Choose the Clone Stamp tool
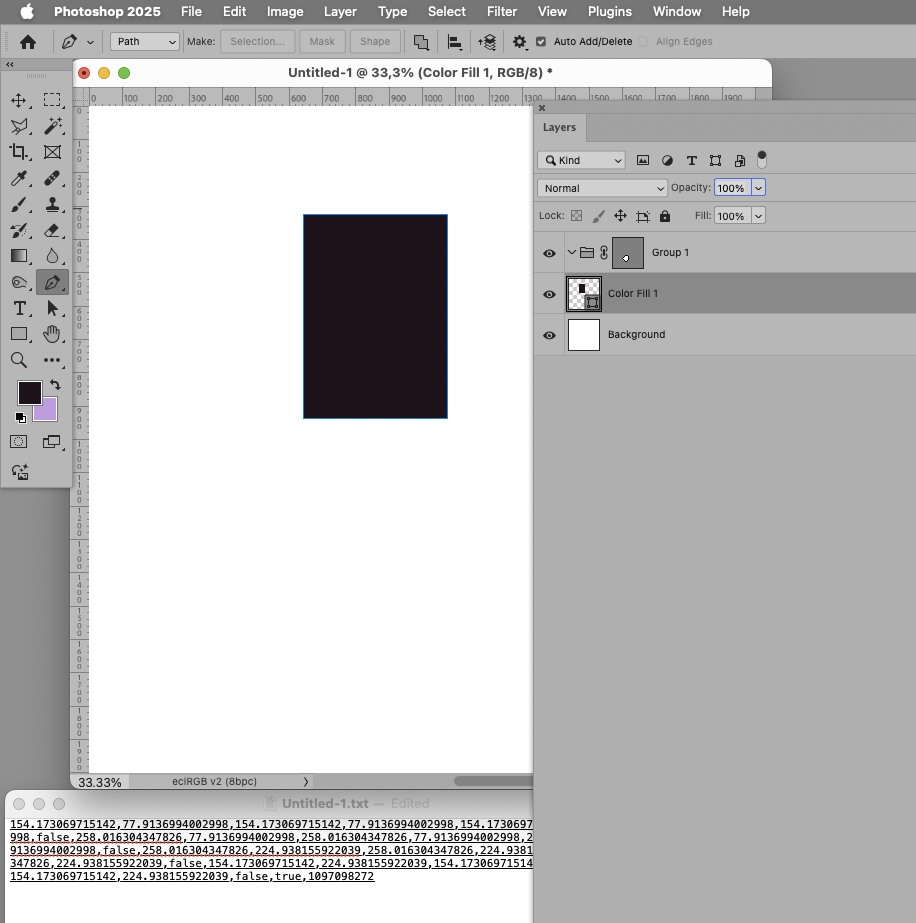The image size is (916, 923). [x=52, y=203]
